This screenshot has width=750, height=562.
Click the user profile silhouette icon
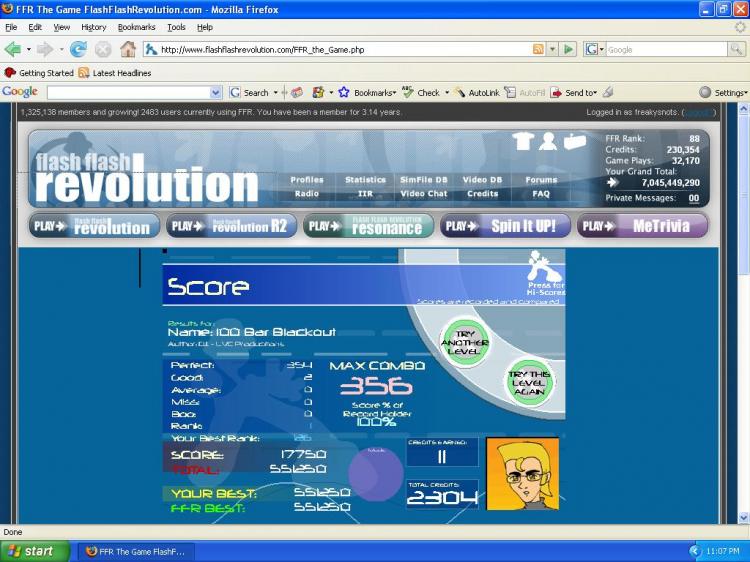tap(548, 142)
